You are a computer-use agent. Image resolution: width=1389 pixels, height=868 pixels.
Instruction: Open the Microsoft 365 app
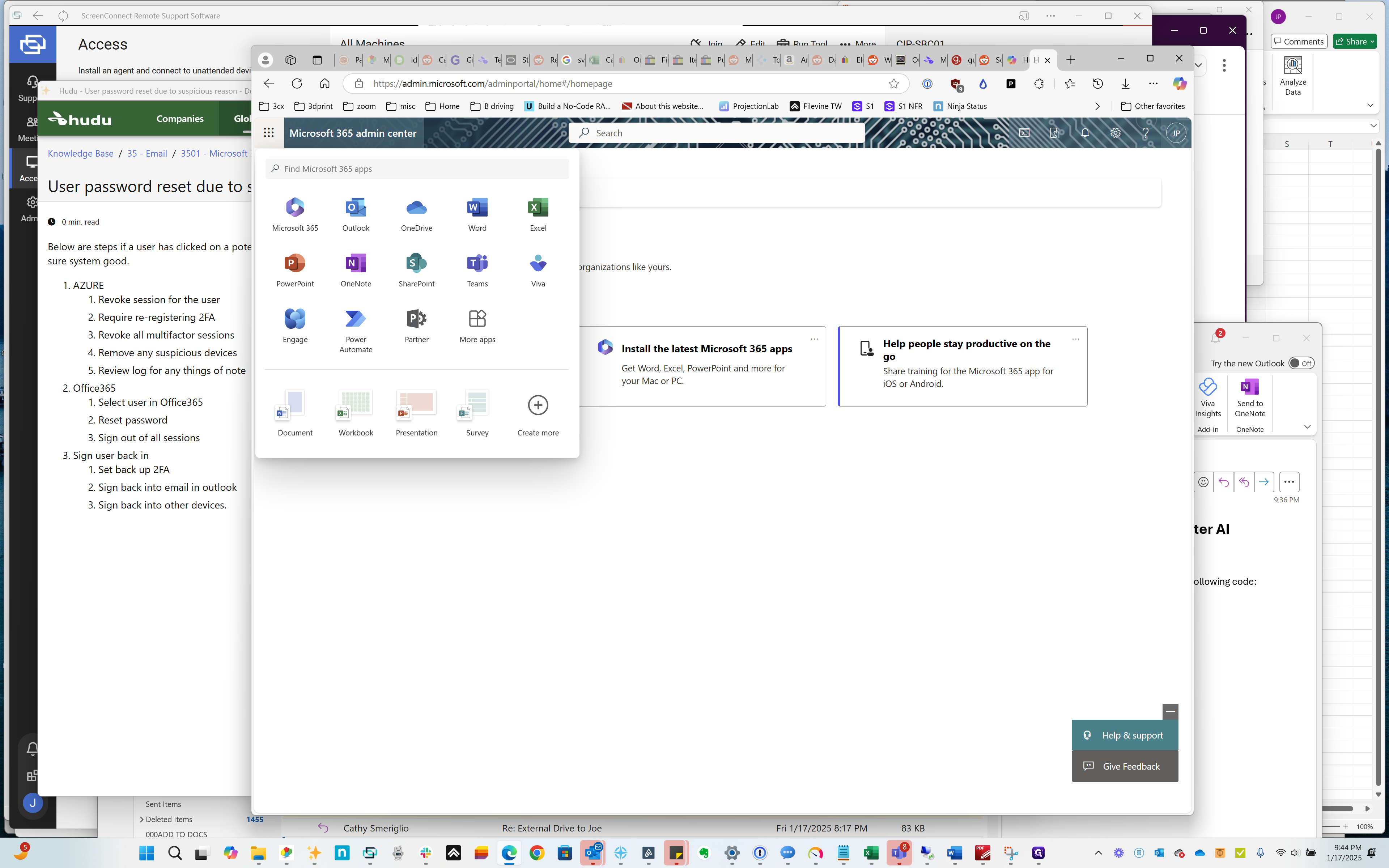tap(295, 213)
